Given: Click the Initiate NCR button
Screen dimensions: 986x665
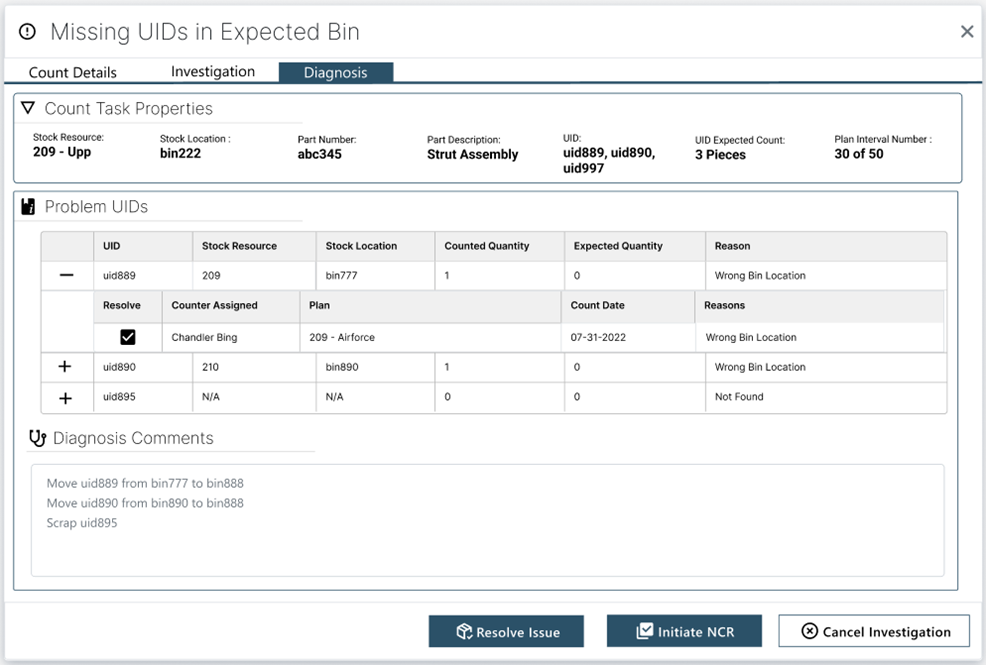Looking at the screenshot, I should click(684, 631).
